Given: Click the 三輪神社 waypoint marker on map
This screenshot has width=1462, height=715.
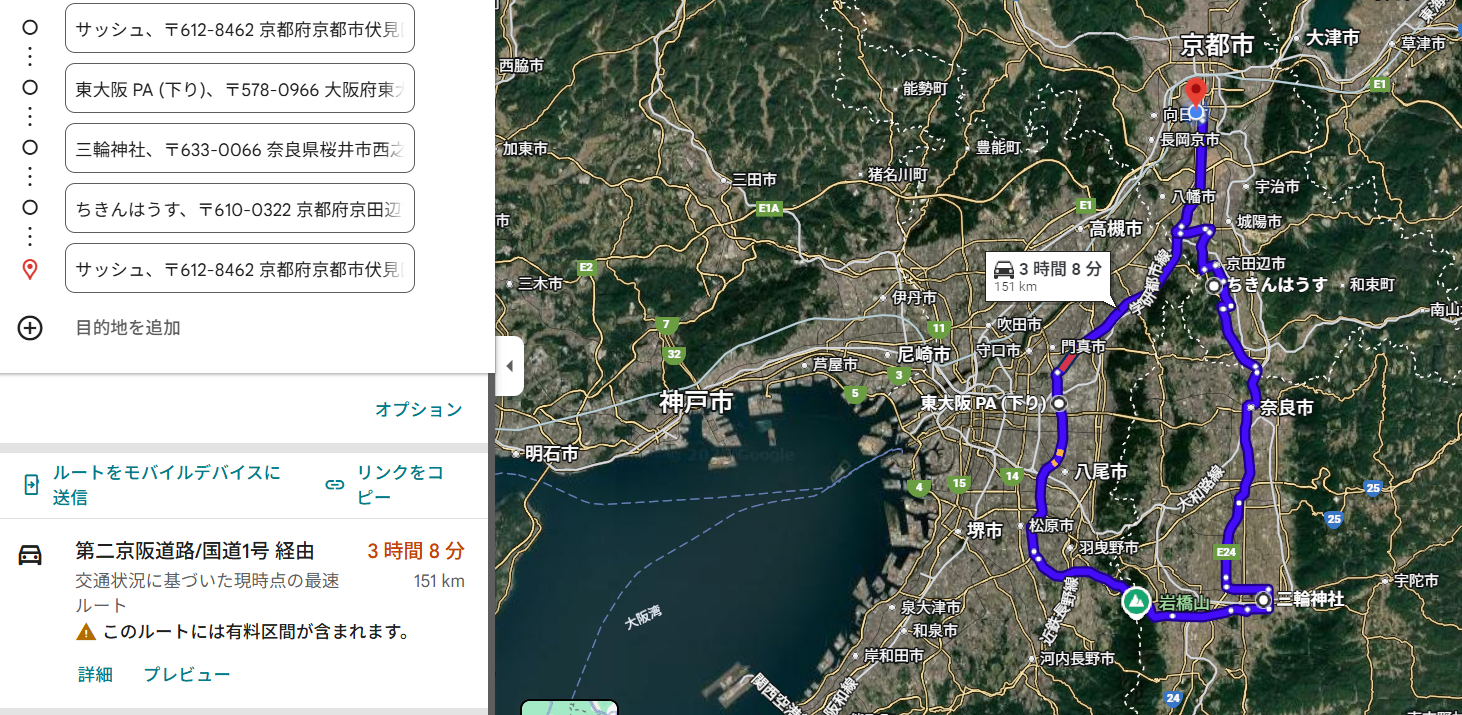Looking at the screenshot, I should pos(1264,600).
